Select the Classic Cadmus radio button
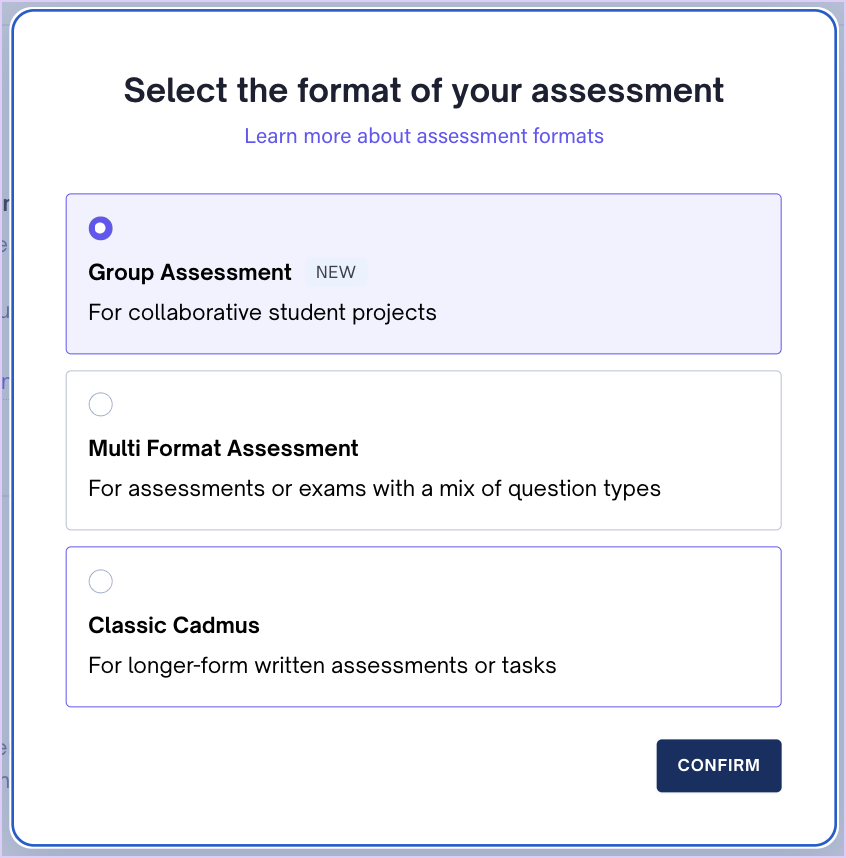846x858 pixels. coord(100,581)
